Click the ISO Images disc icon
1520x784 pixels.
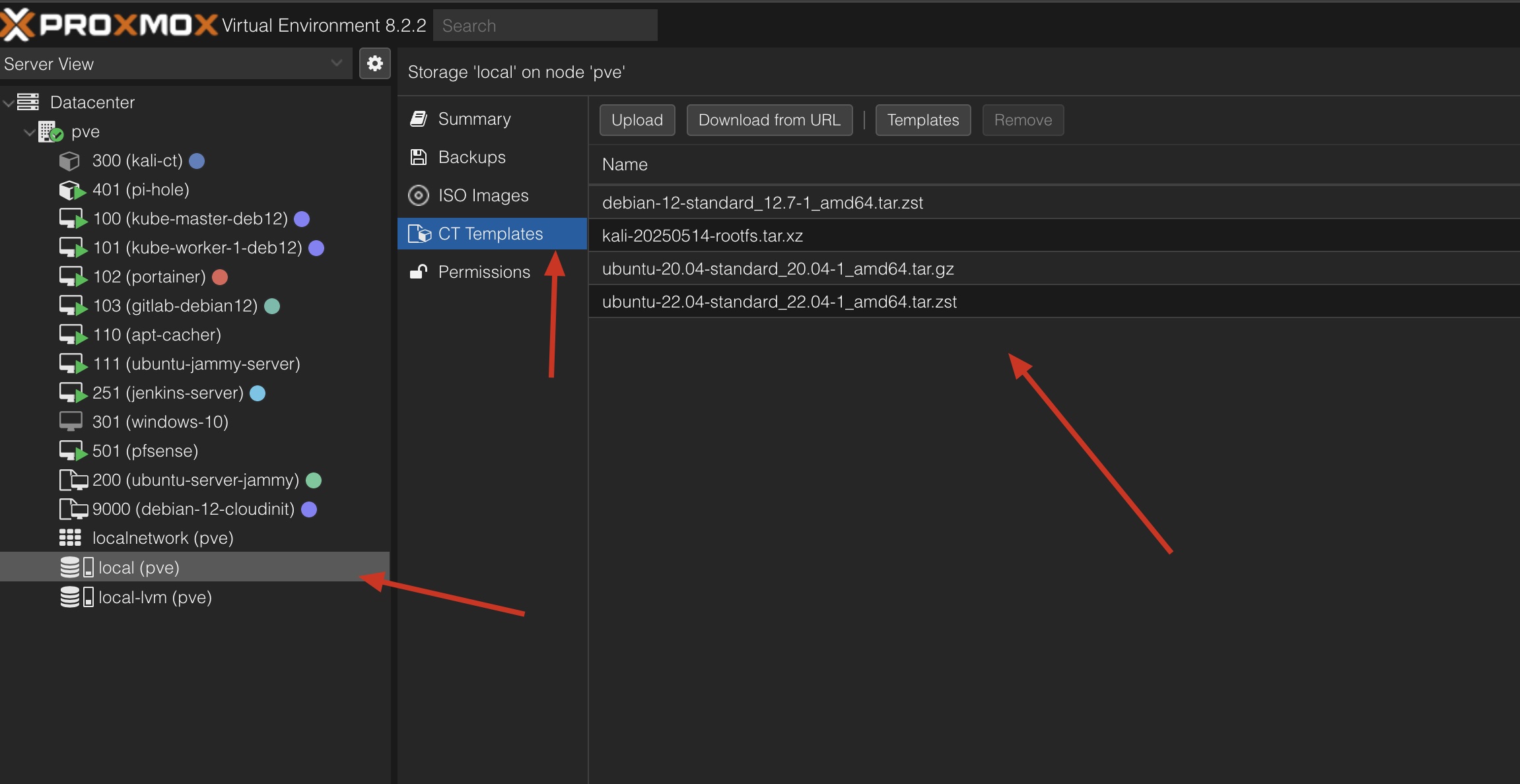(419, 195)
